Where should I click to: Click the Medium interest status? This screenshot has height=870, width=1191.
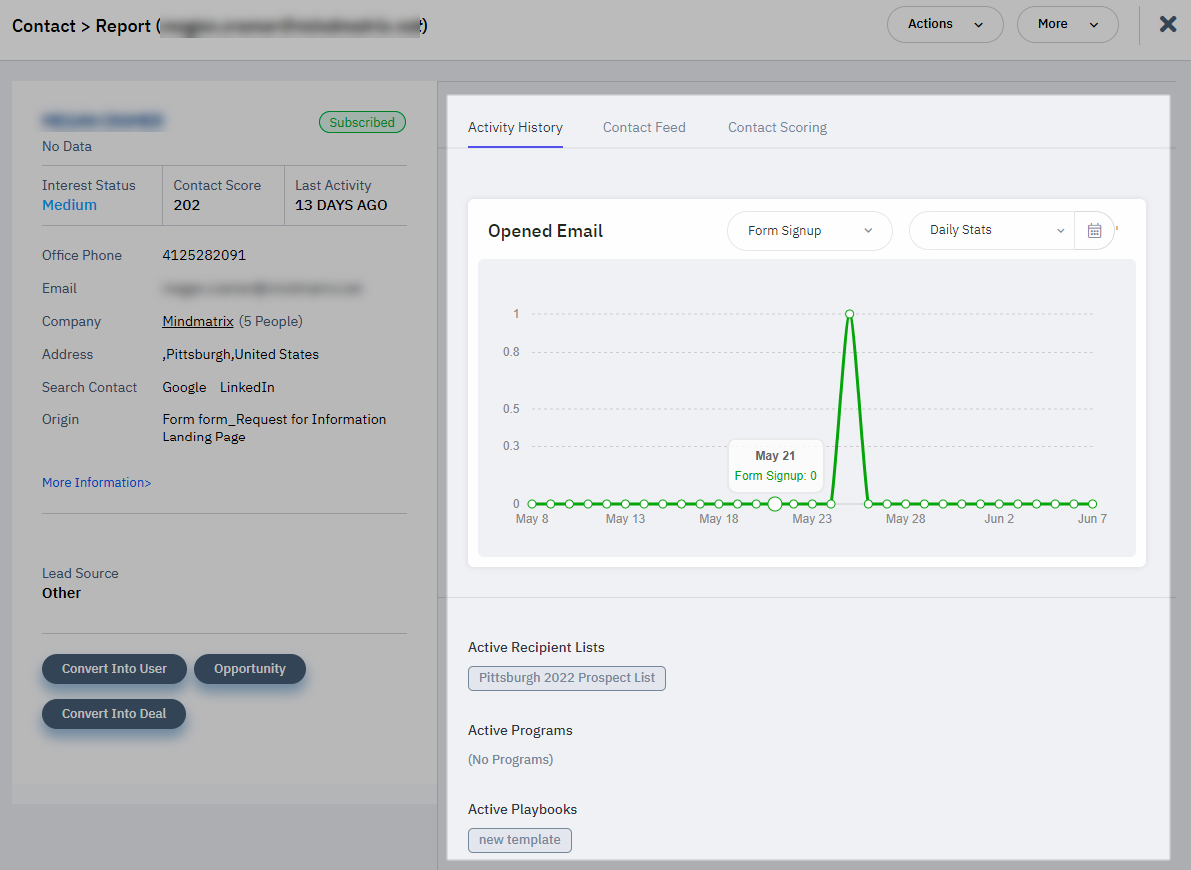tap(69, 205)
